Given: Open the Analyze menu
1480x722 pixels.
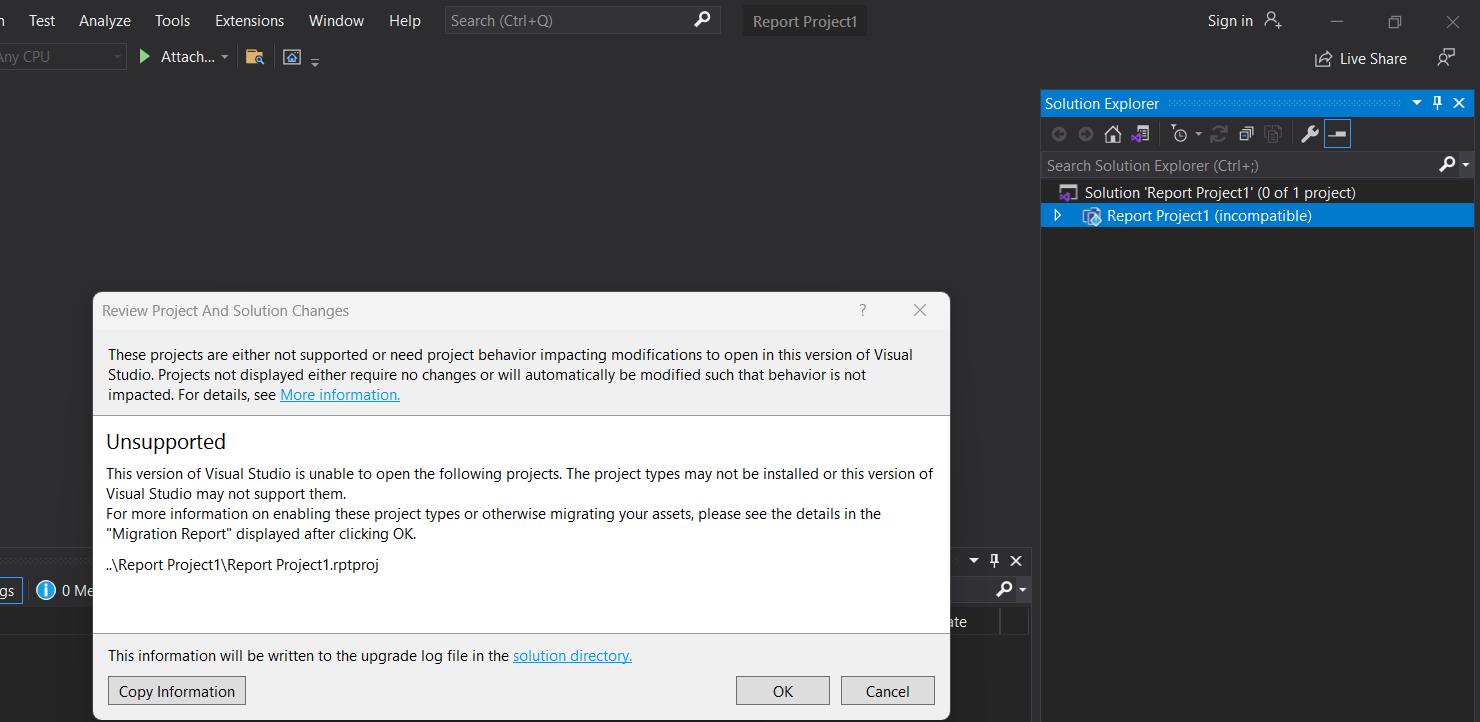Looking at the screenshot, I should pos(105,20).
